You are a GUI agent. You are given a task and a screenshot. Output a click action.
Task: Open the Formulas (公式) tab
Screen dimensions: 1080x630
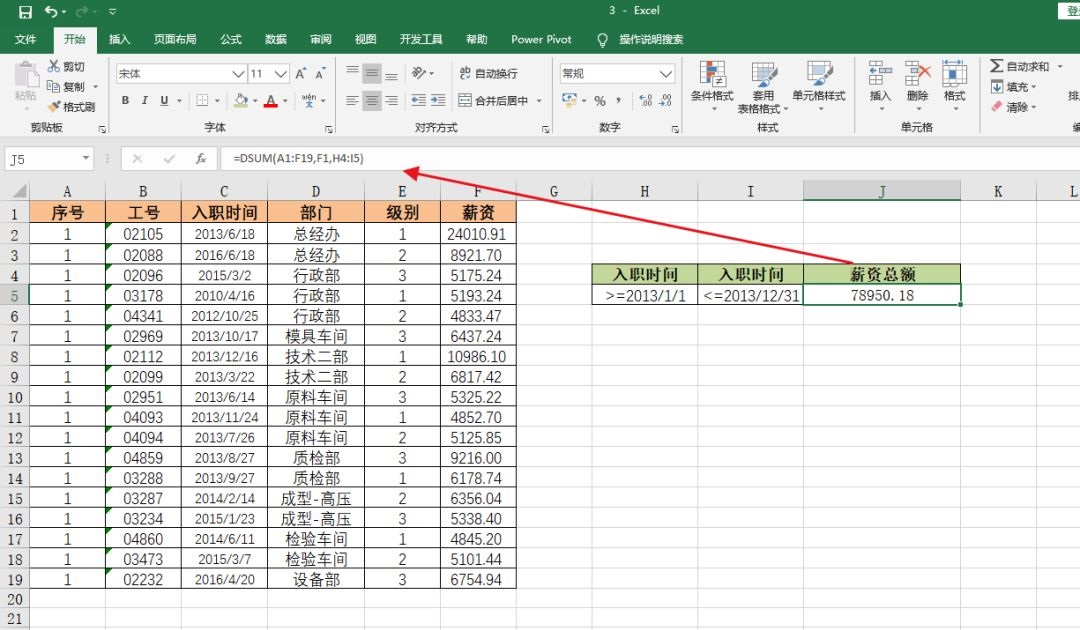point(231,39)
